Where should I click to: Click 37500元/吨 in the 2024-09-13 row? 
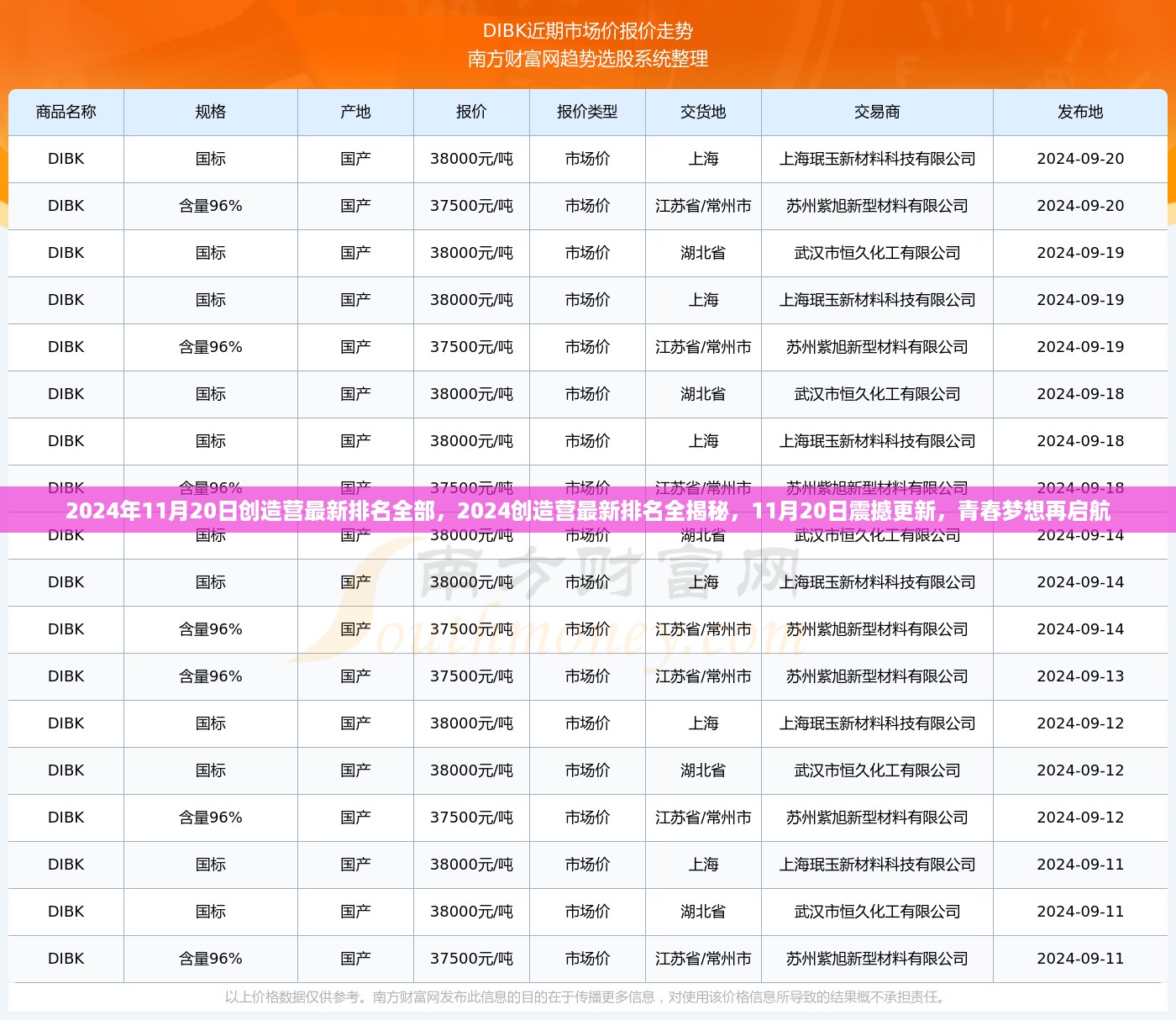[x=471, y=676]
